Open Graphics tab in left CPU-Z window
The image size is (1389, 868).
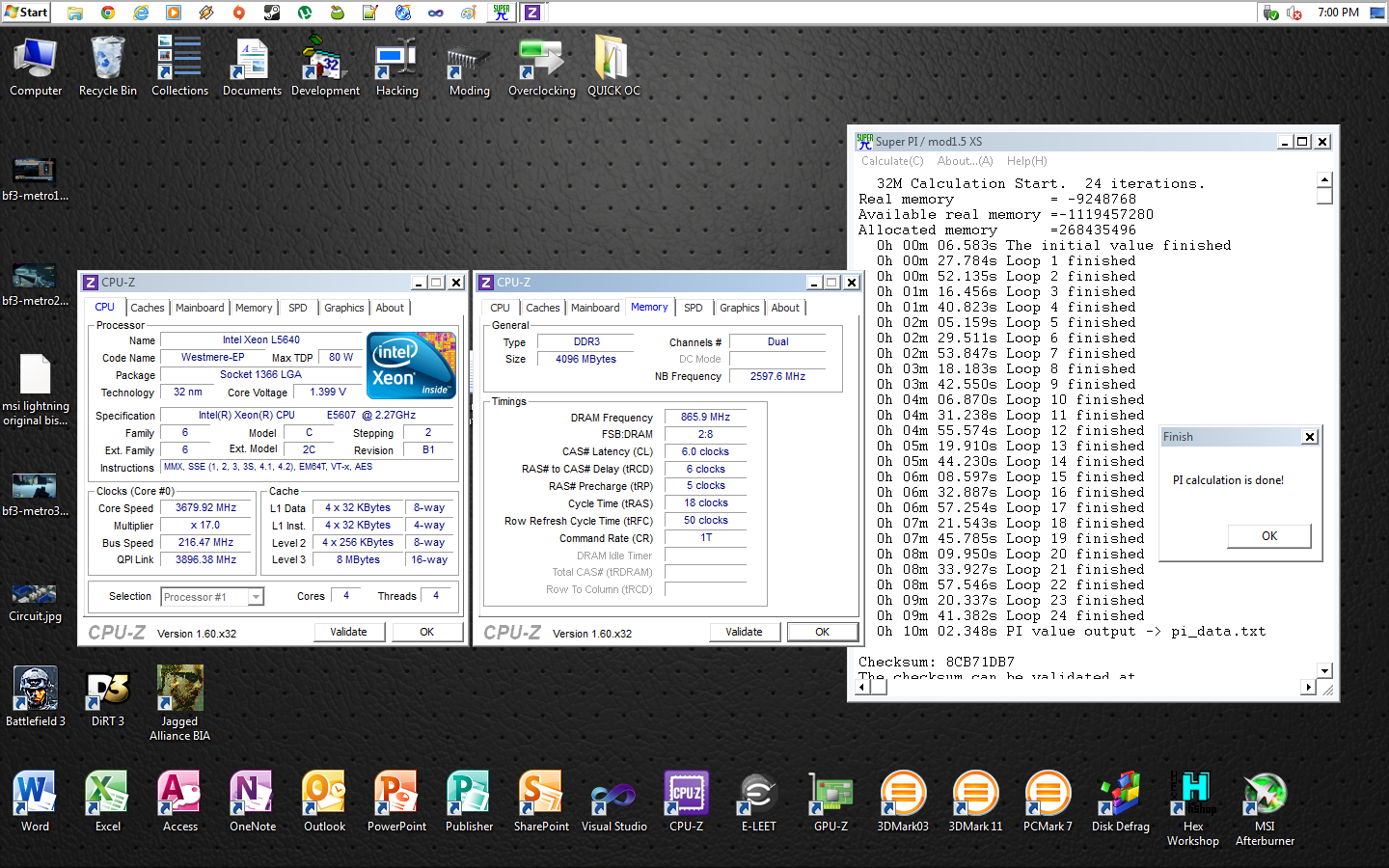(343, 308)
